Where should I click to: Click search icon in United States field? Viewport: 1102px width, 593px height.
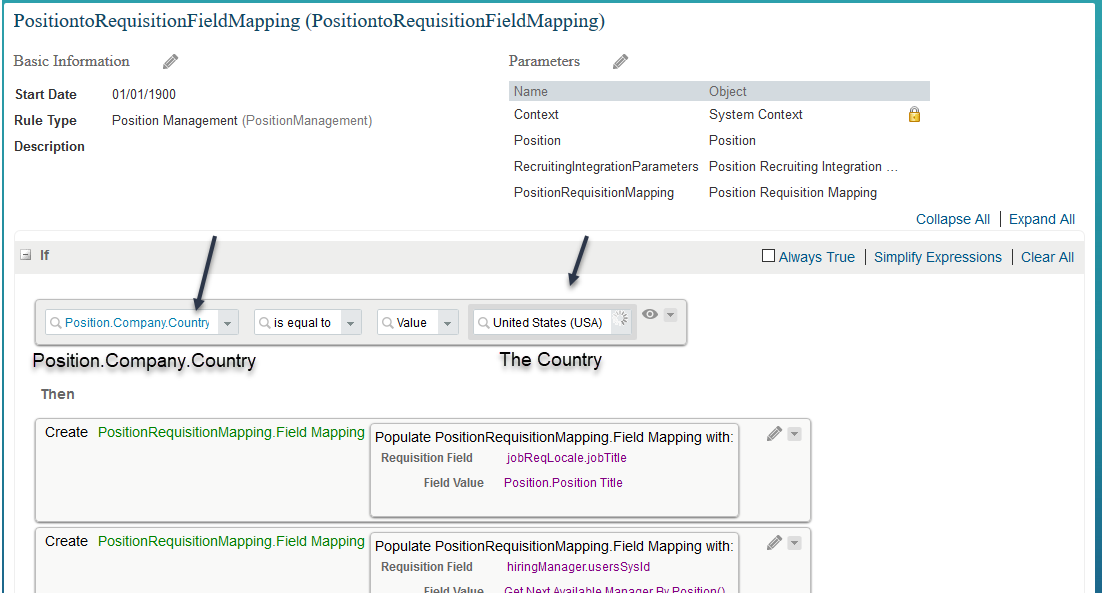pos(484,322)
